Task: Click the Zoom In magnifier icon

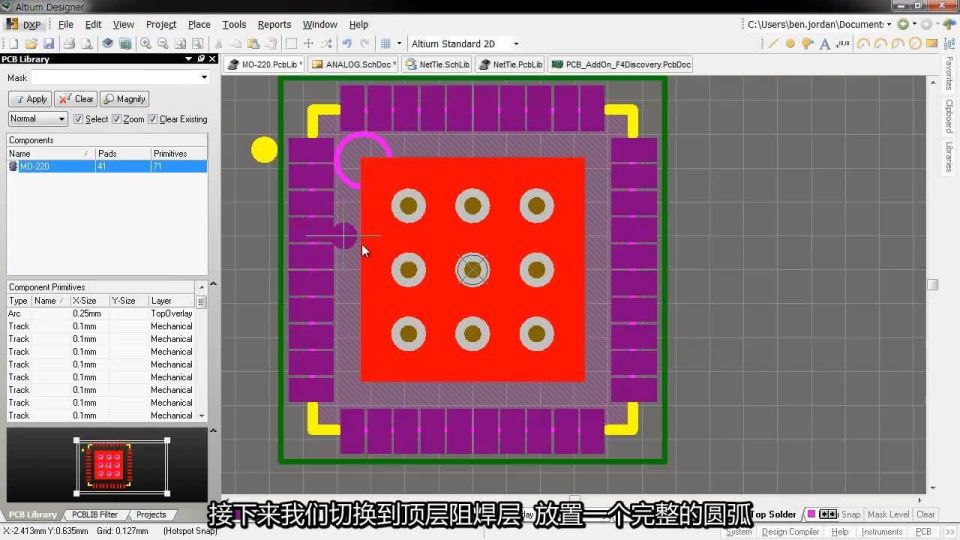Action: [146, 44]
